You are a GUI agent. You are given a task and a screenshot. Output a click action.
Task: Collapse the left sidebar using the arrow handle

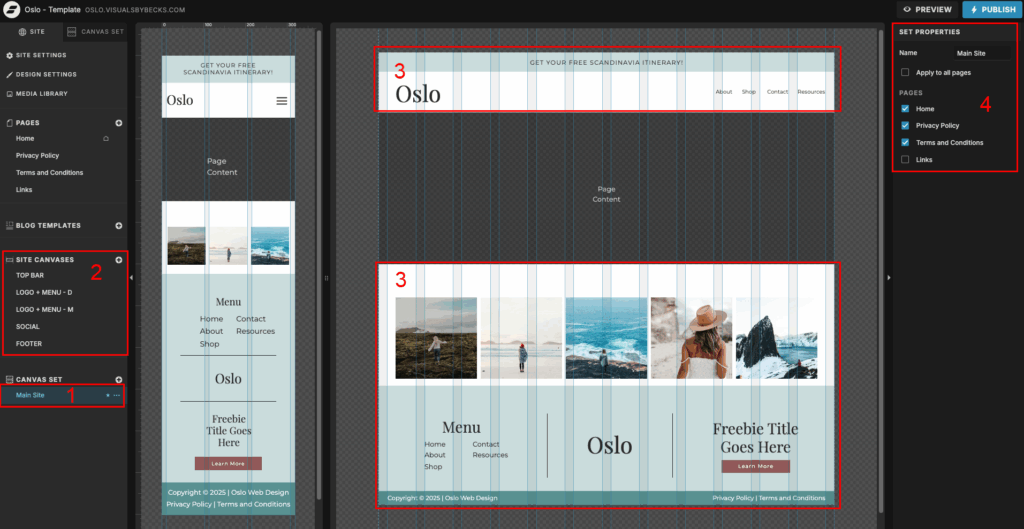(132, 277)
